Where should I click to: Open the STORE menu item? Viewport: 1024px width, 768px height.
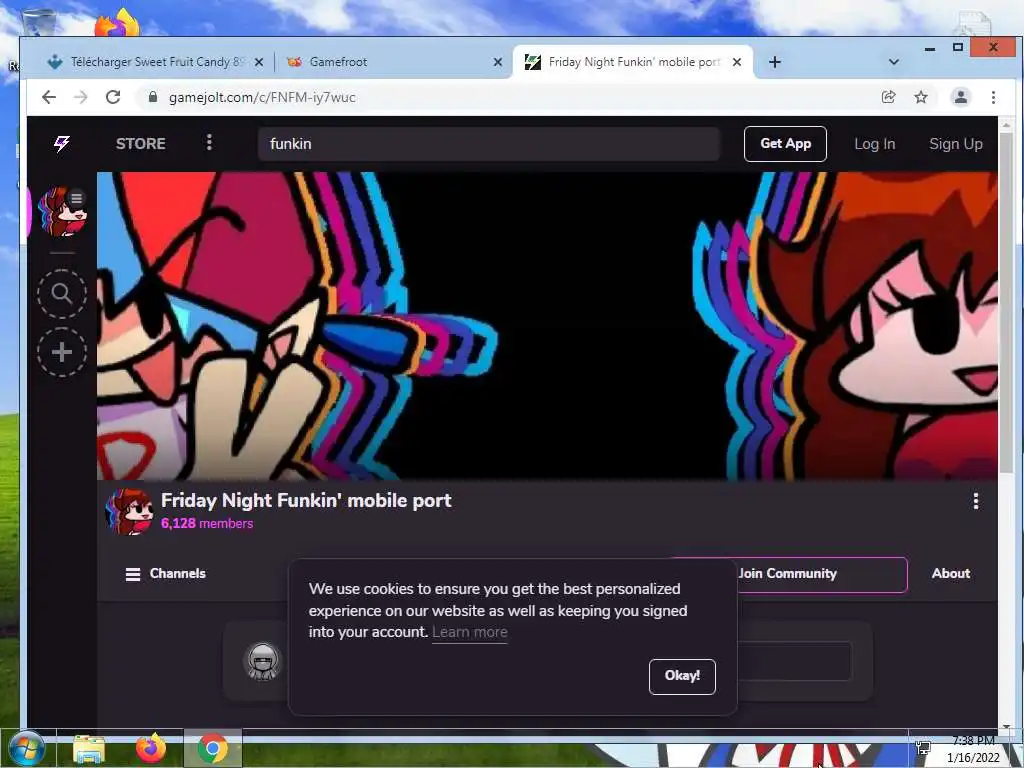[x=140, y=144]
